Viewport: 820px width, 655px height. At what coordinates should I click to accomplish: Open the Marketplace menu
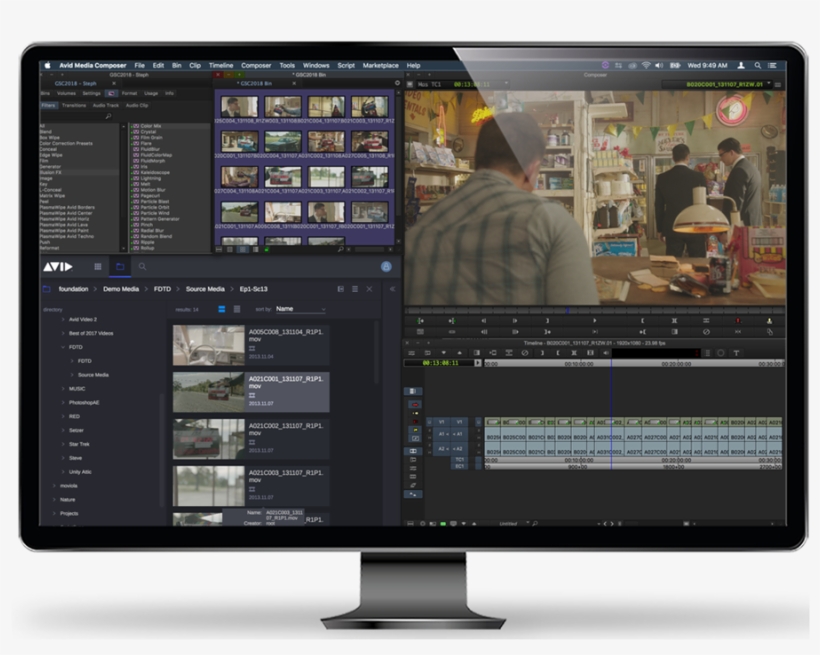click(380, 65)
